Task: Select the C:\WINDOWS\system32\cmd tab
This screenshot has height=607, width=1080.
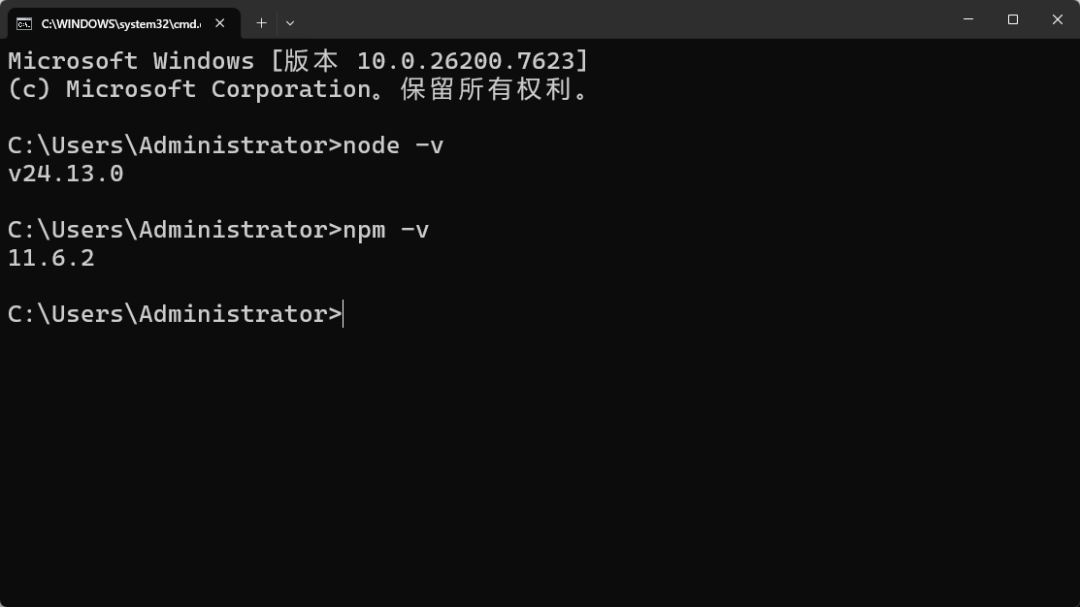Action: (120, 23)
